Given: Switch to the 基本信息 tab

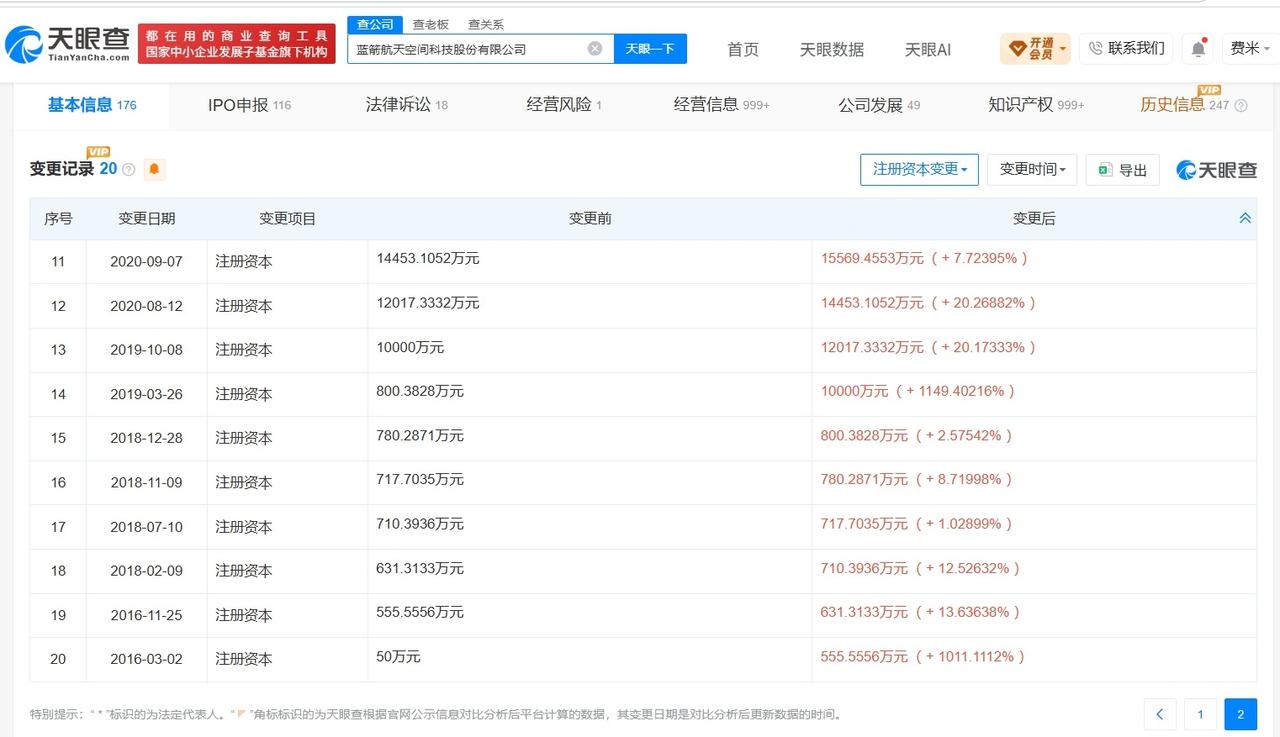Looking at the screenshot, I should coord(92,105).
